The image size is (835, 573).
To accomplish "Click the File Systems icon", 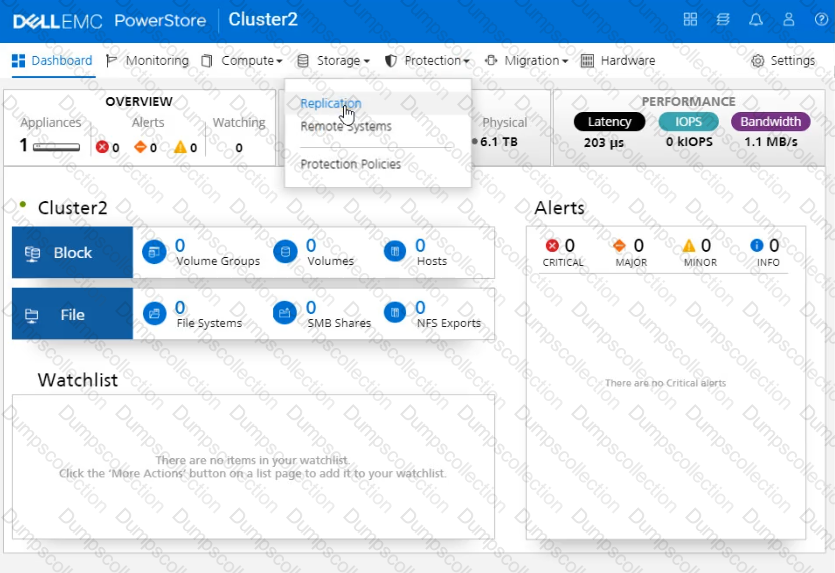I will (155, 314).
